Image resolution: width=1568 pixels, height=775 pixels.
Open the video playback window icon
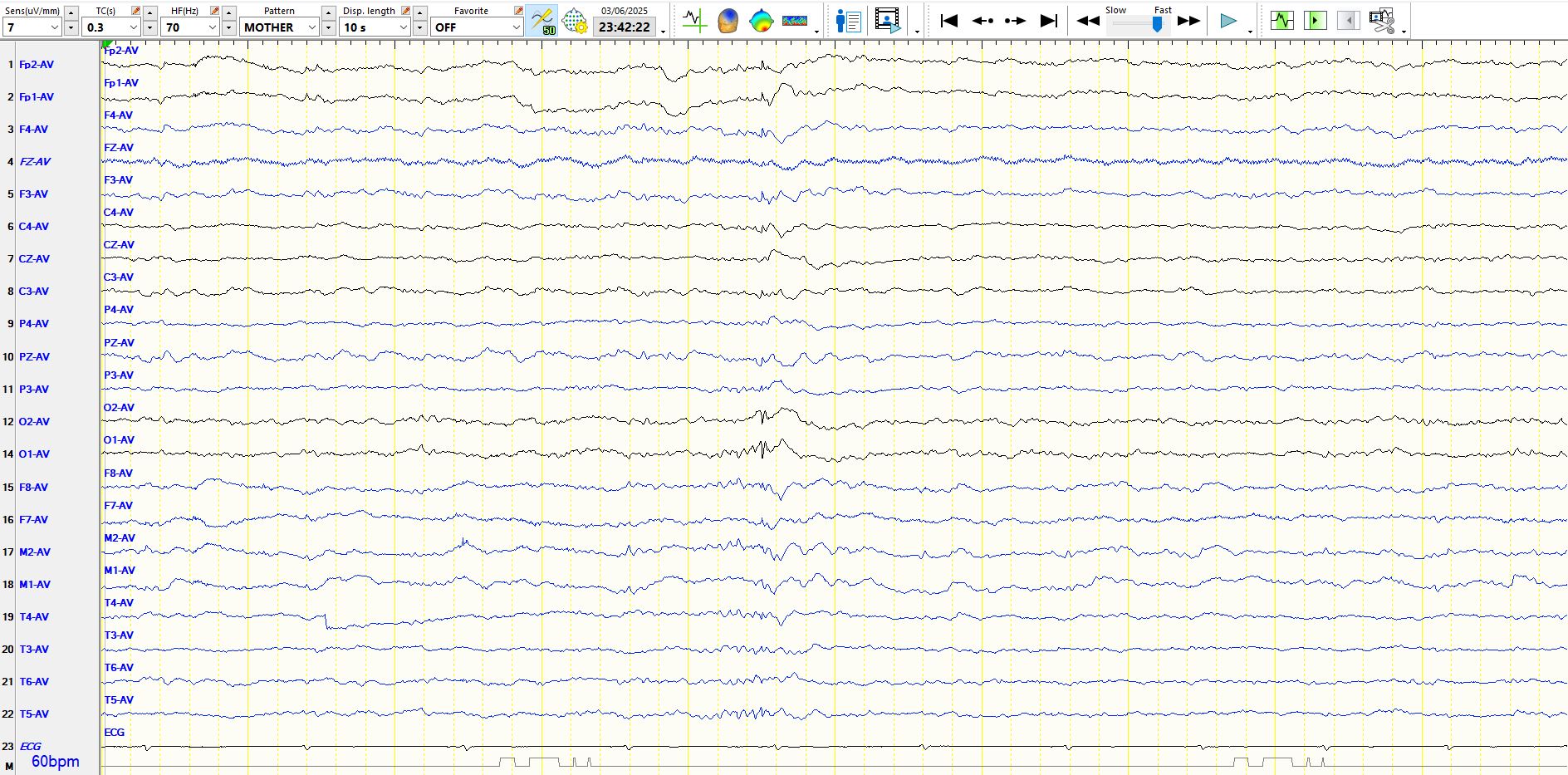coord(887,21)
